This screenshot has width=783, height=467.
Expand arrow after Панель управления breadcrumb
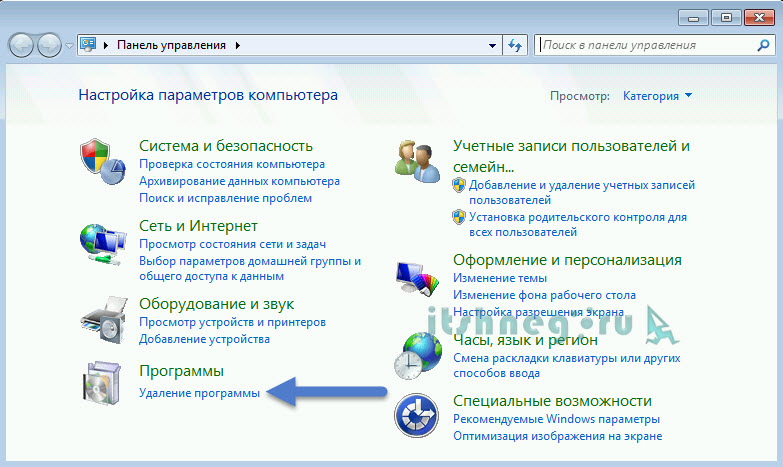tap(238, 45)
